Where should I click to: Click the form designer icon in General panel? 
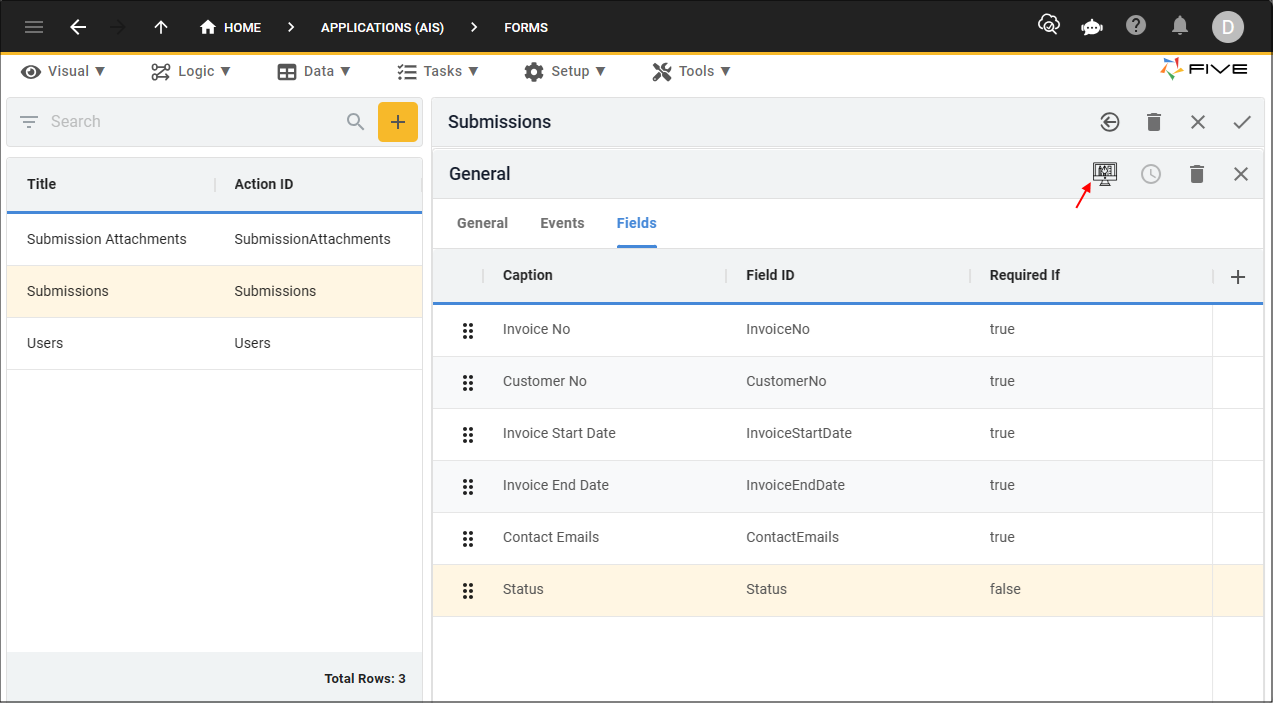coord(1105,174)
